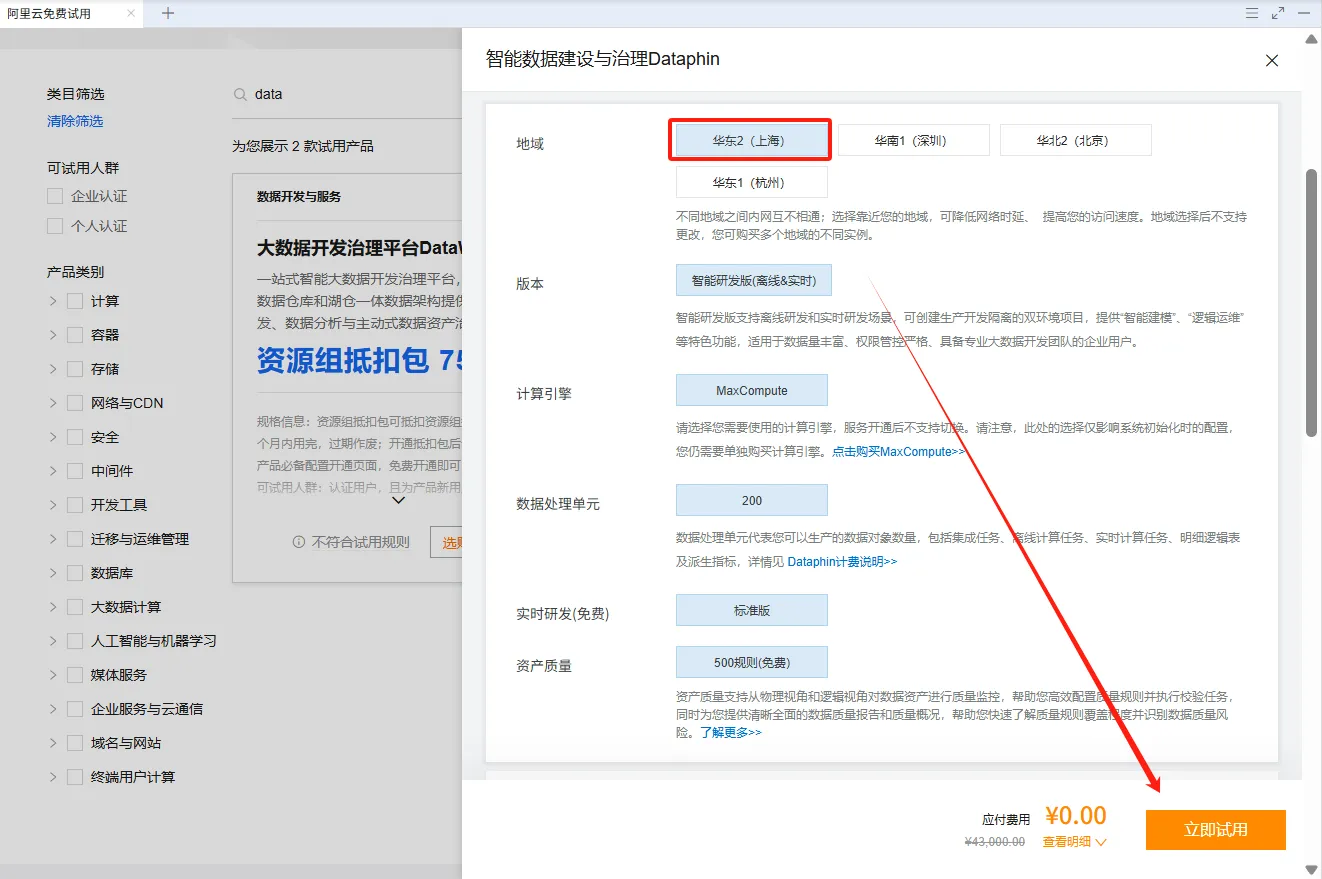The height and width of the screenshot is (879, 1322).
Task: Click the fullscreen expand arrows icon
Action: point(1278,13)
